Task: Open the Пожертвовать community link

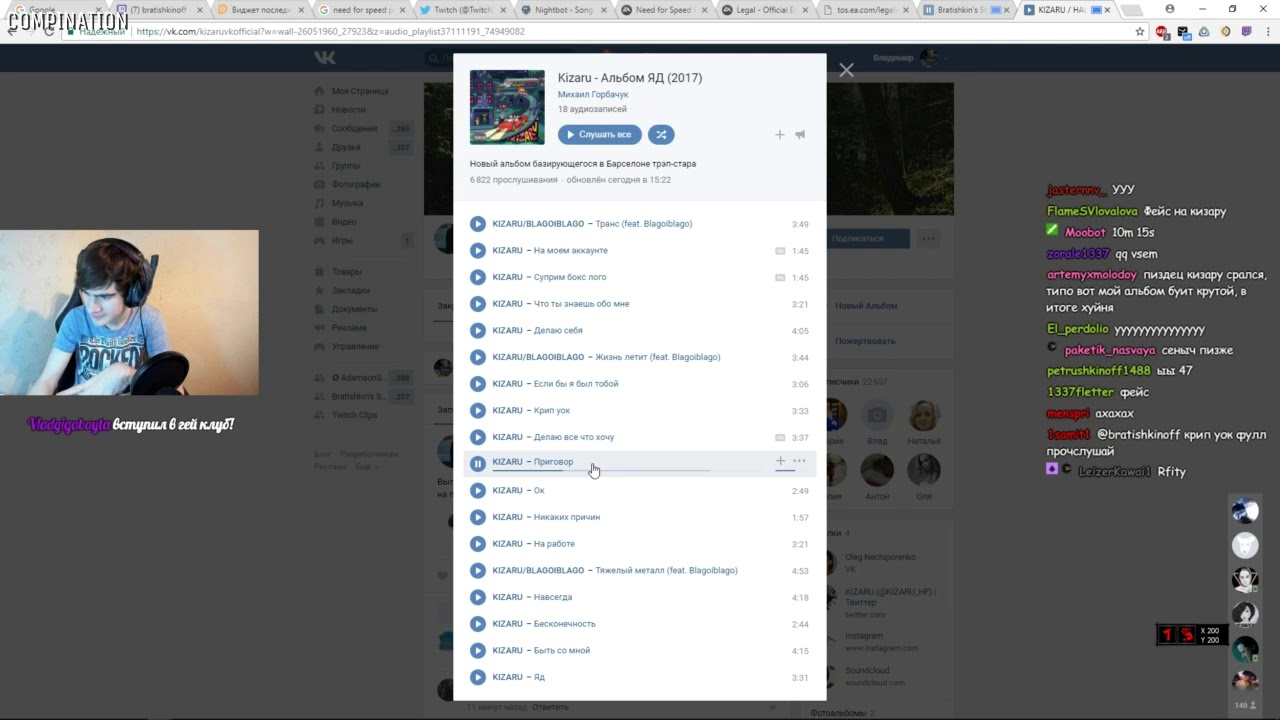Action: coord(865,341)
